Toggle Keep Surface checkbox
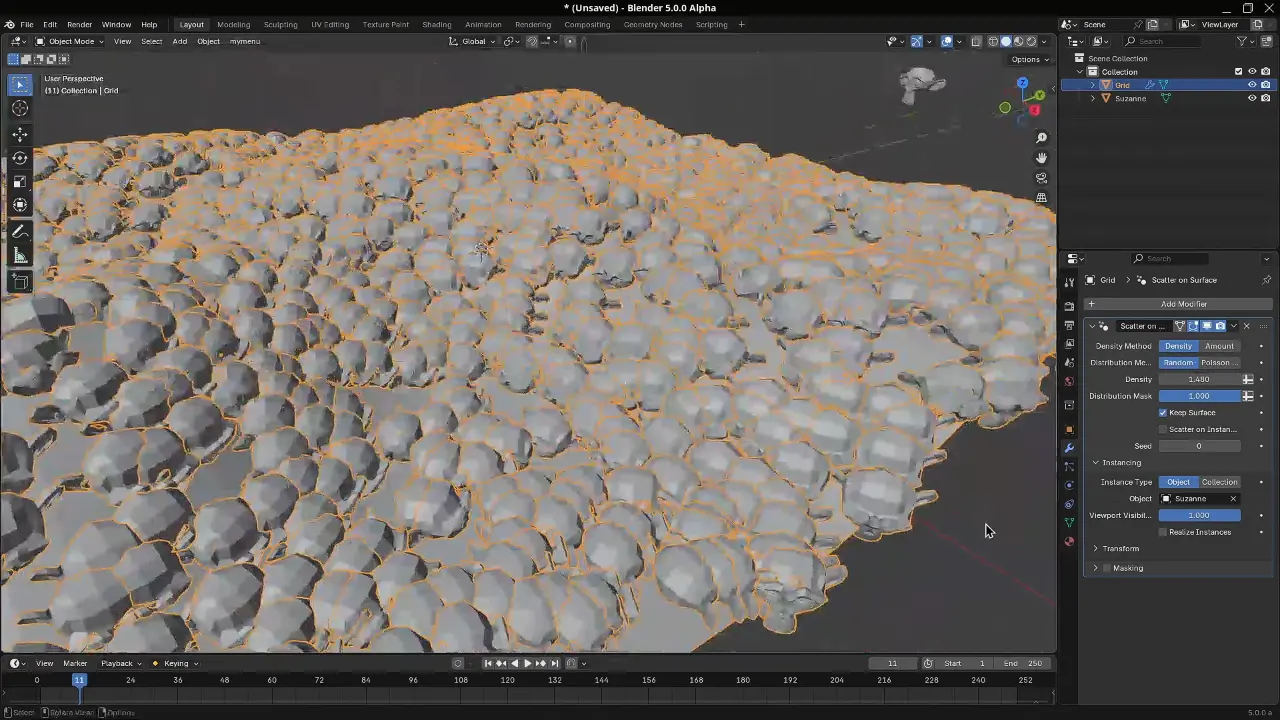This screenshot has width=1280, height=720. pos(1163,413)
